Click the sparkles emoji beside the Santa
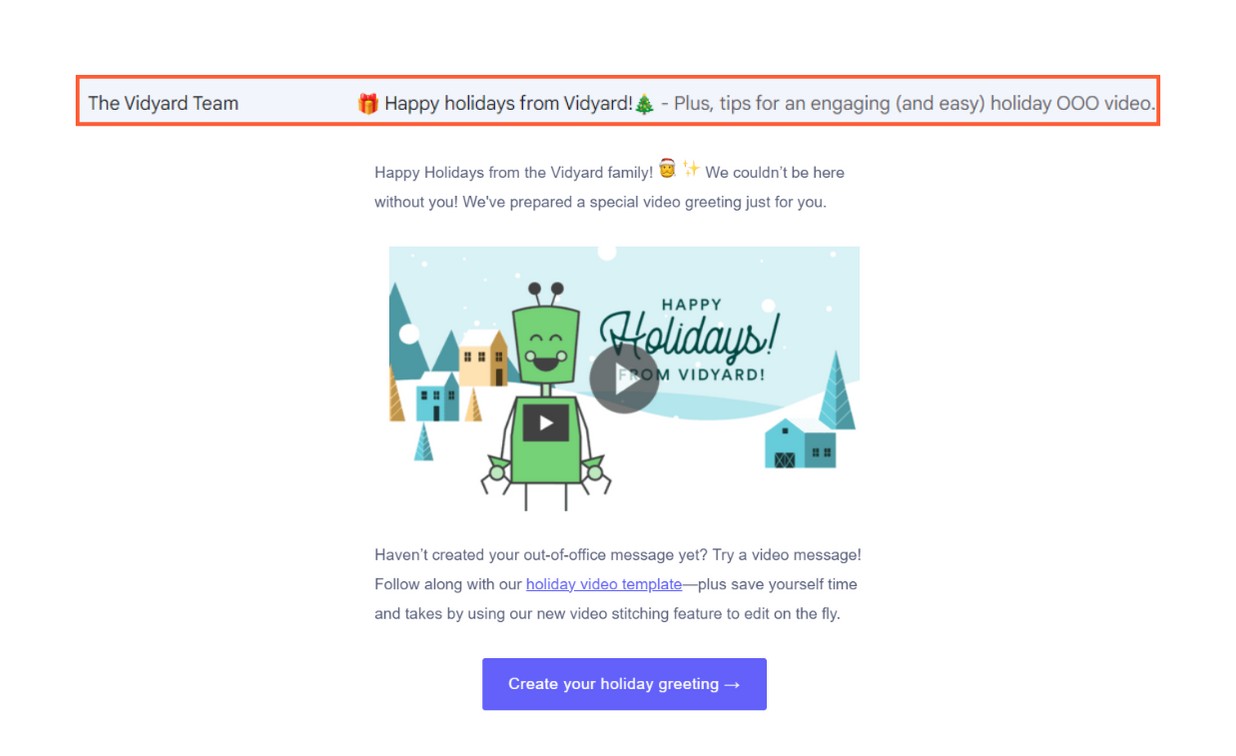Image resolution: width=1236 pixels, height=756 pixels. pyautogui.click(x=691, y=169)
